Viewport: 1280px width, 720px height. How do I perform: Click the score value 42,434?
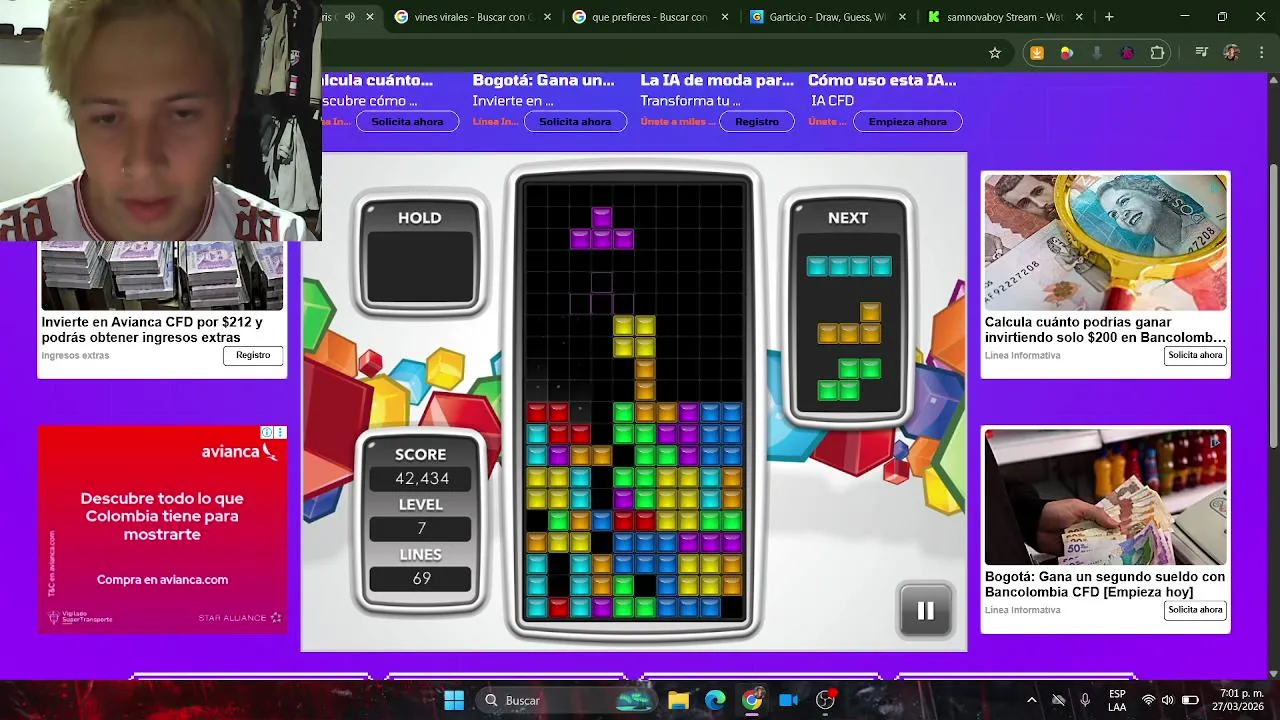(422, 479)
